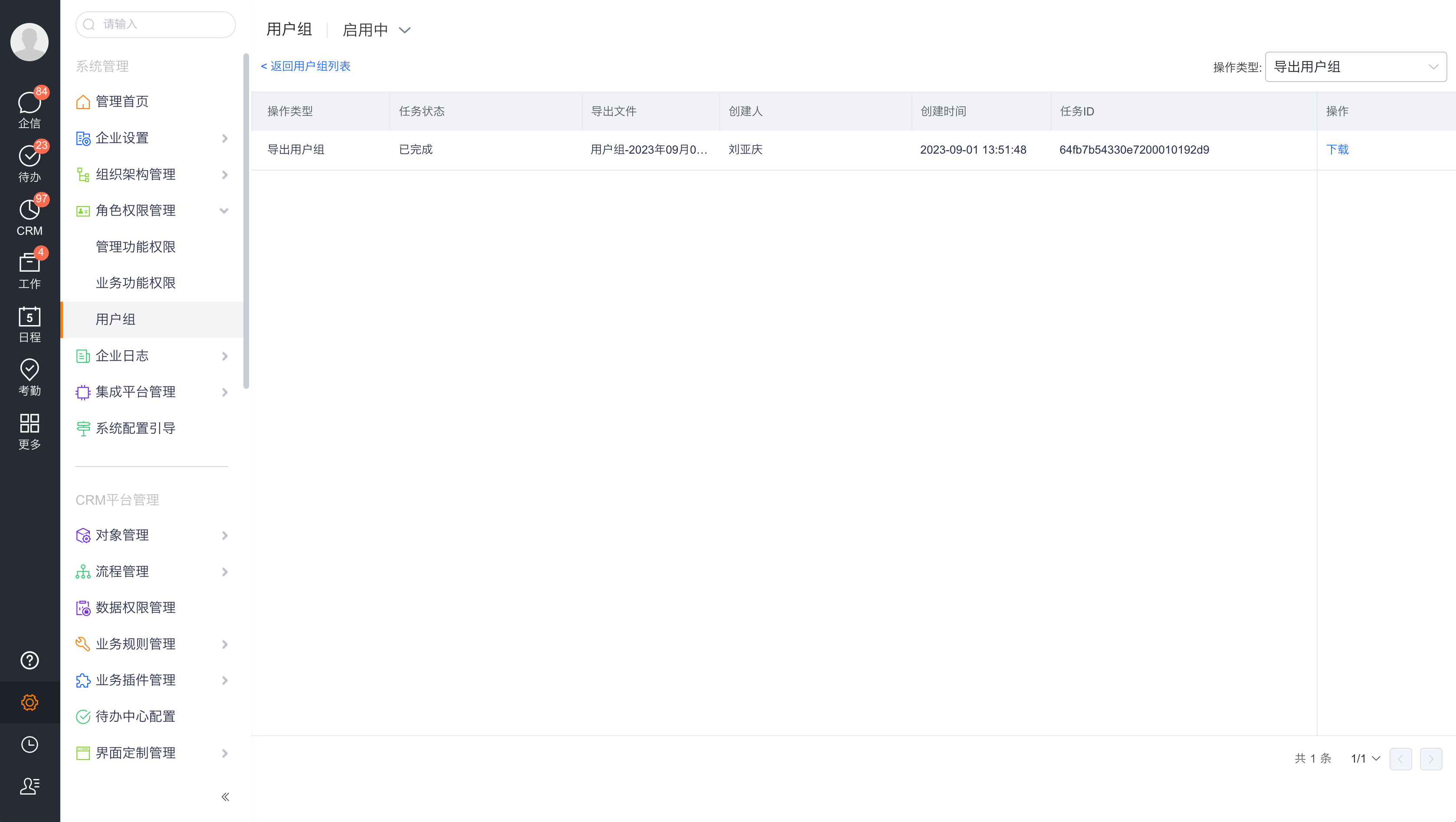The image size is (1456, 822).
Task: Click the 数据权限管理 lock icon
Action: click(83, 608)
